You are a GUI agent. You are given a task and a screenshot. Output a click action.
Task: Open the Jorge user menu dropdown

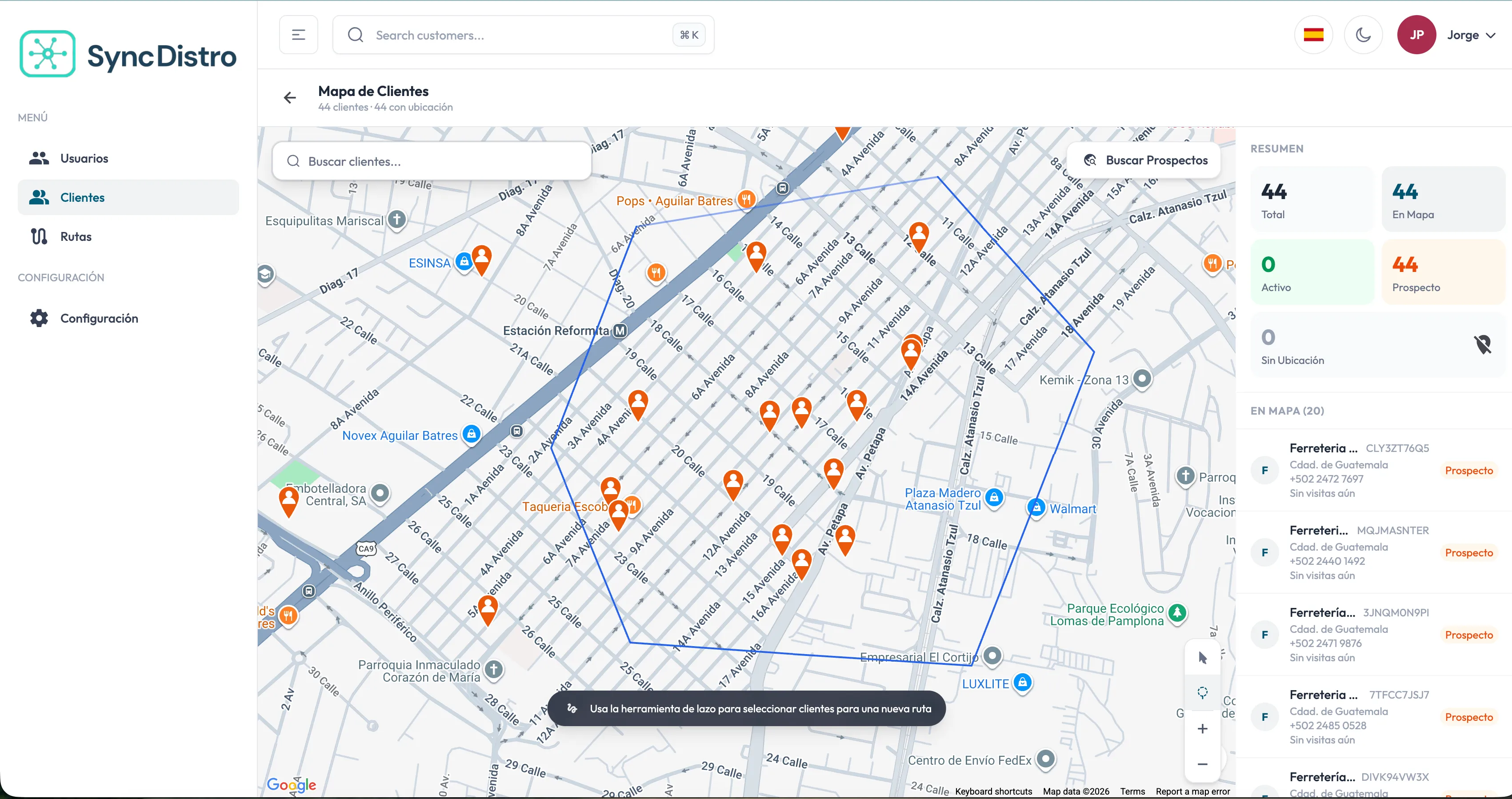(1471, 35)
